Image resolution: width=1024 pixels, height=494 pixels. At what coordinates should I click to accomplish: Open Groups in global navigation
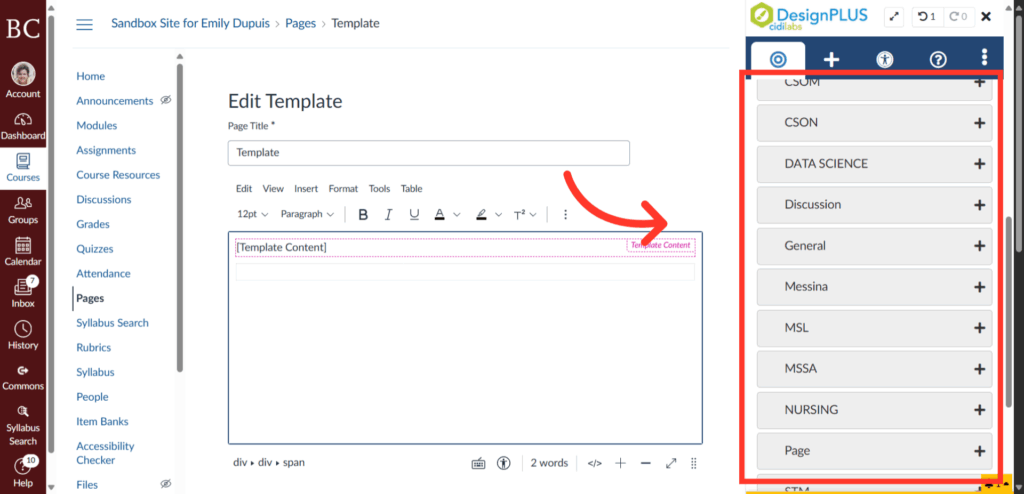23,210
